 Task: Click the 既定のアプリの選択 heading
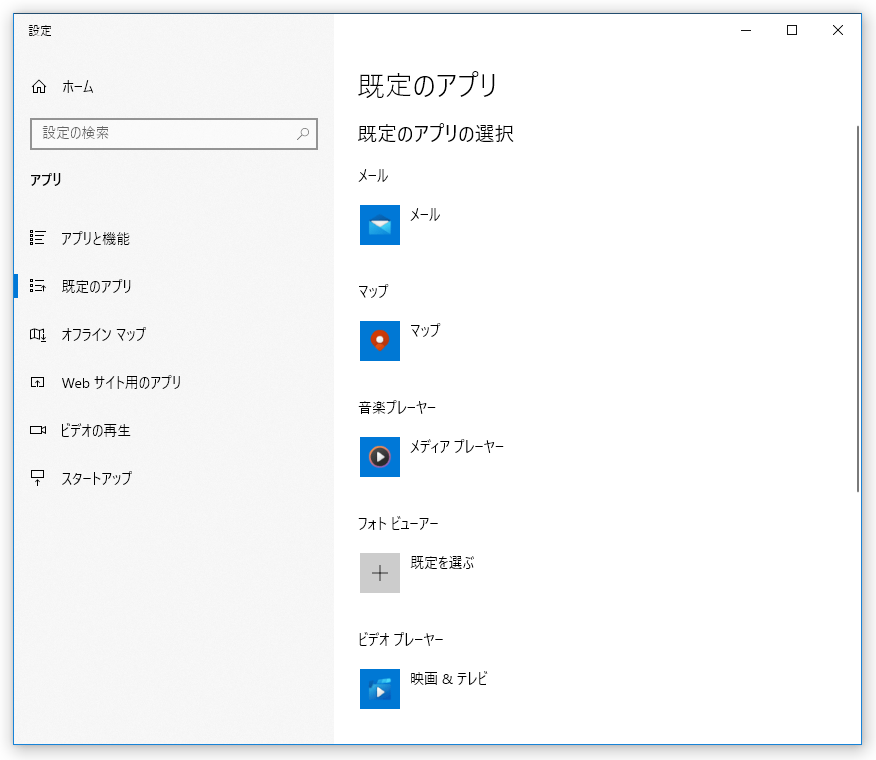pyautogui.click(x=435, y=134)
